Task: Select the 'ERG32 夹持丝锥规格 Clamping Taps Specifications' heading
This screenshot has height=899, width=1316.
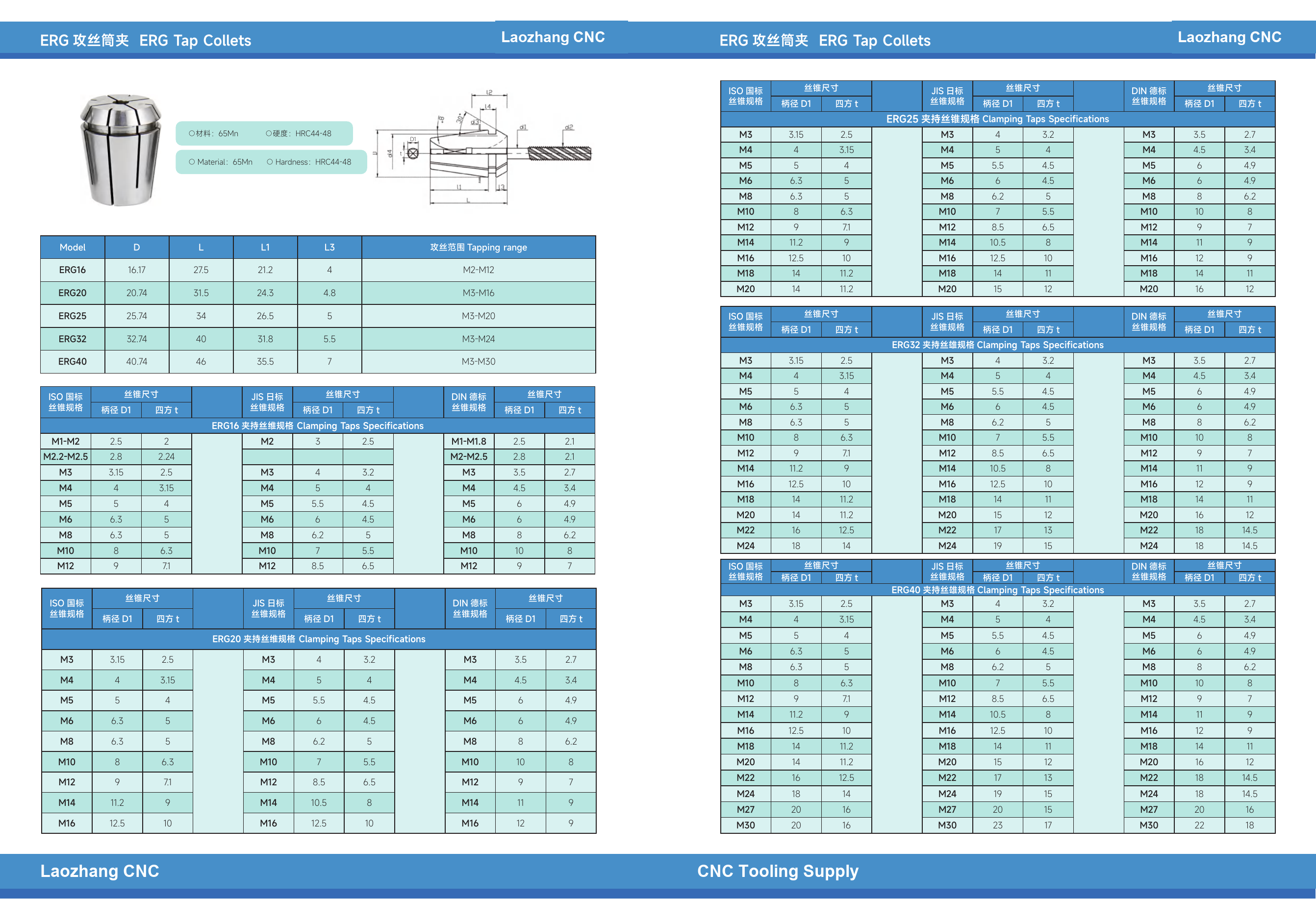Action: click(x=998, y=345)
